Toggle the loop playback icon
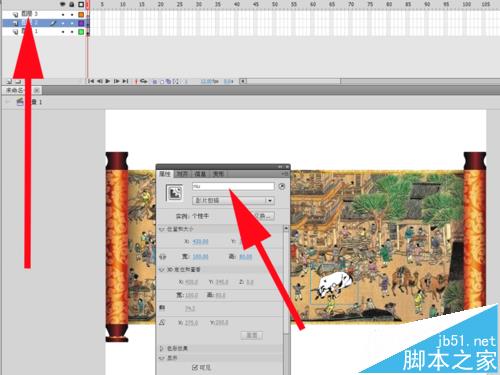The image size is (500, 375). pyautogui.click(x=144, y=81)
